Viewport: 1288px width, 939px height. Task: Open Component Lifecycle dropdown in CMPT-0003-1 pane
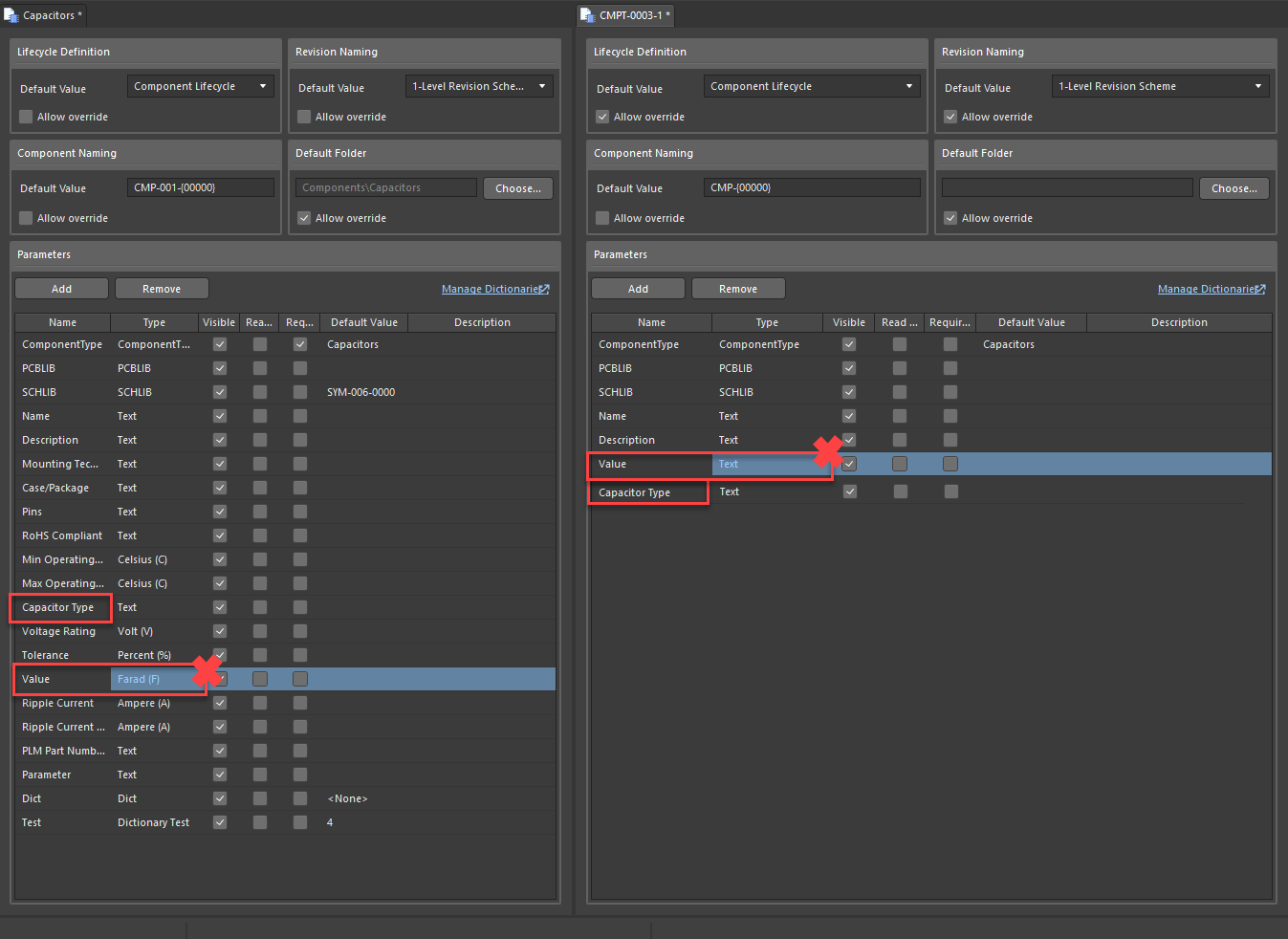tap(812, 86)
